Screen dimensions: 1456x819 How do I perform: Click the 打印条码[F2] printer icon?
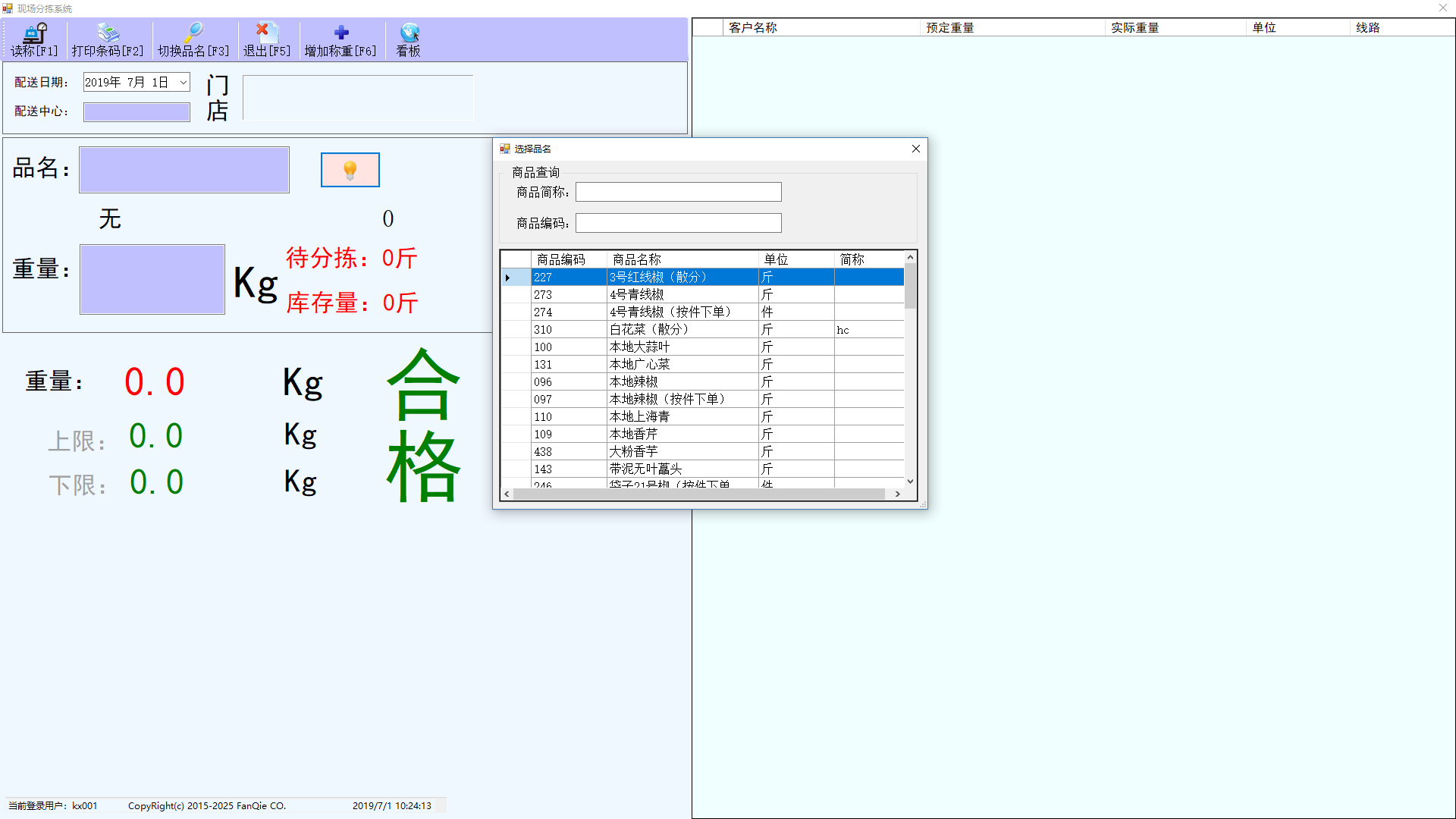tap(108, 33)
